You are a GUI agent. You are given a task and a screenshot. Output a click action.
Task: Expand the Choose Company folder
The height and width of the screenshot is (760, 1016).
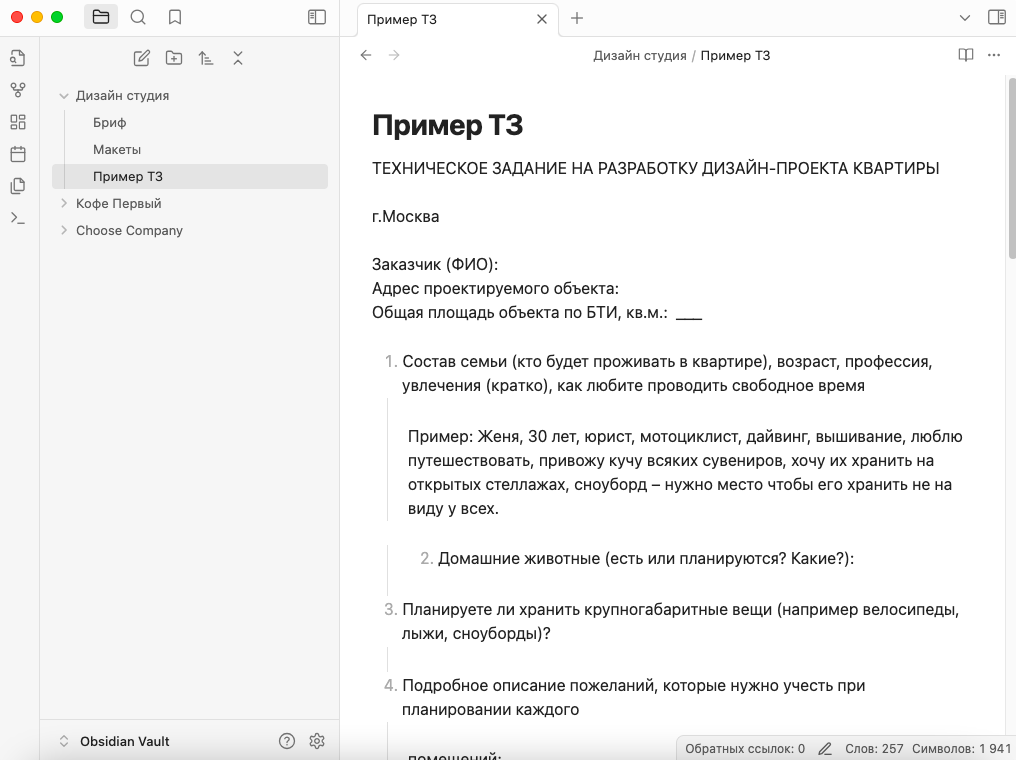tap(64, 230)
